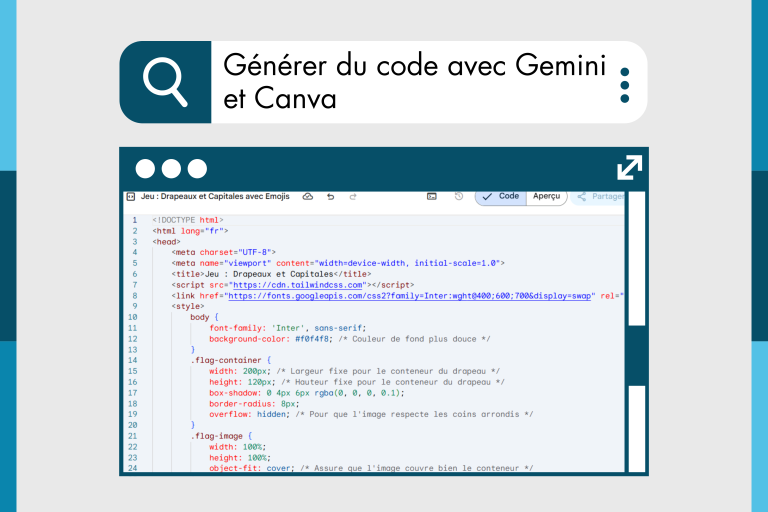Click the '<head>' tag on line 3
Image resolution: width=768 pixels, height=512 pixels.
pyautogui.click(x=166, y=242)
